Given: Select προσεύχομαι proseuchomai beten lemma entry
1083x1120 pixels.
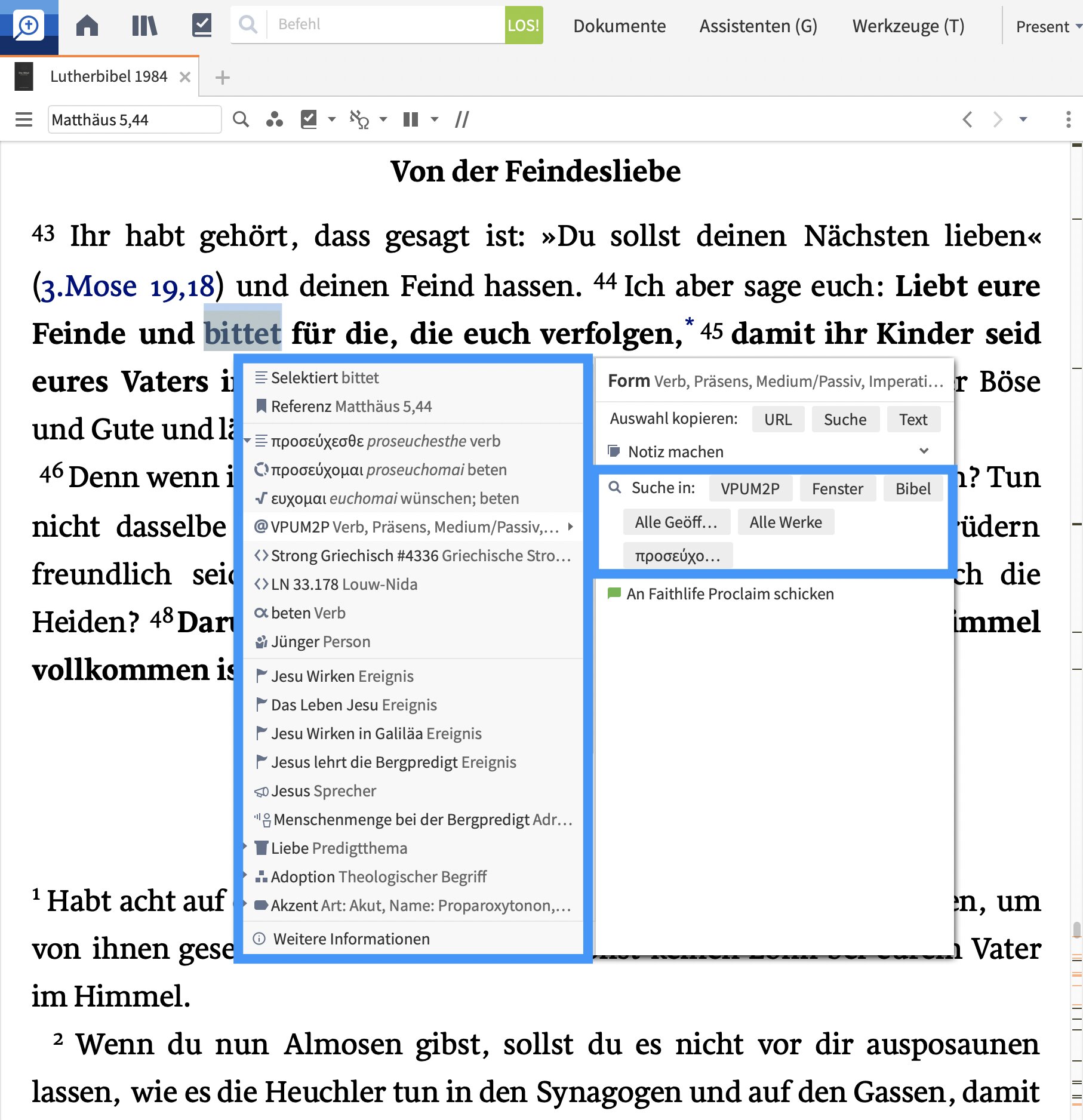Looking at the screenshot, I should [413, 470].
